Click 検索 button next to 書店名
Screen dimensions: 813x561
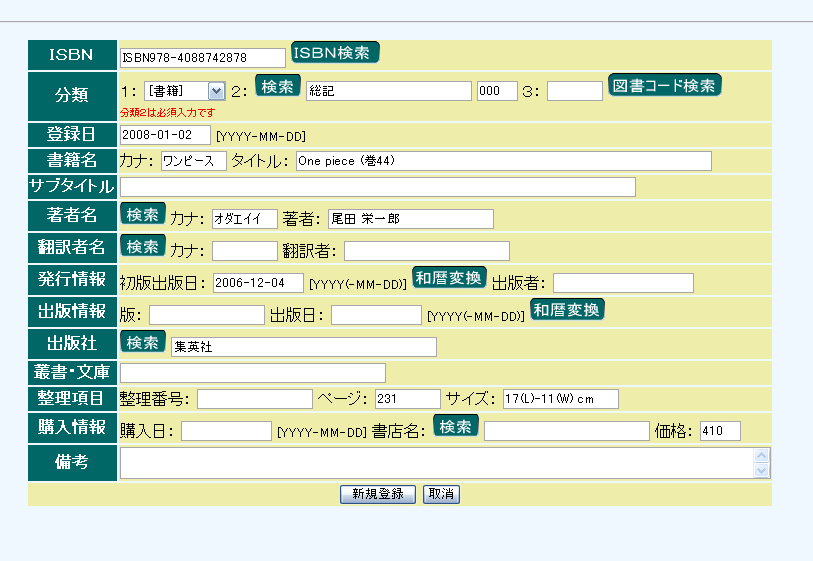click(455, 426)
